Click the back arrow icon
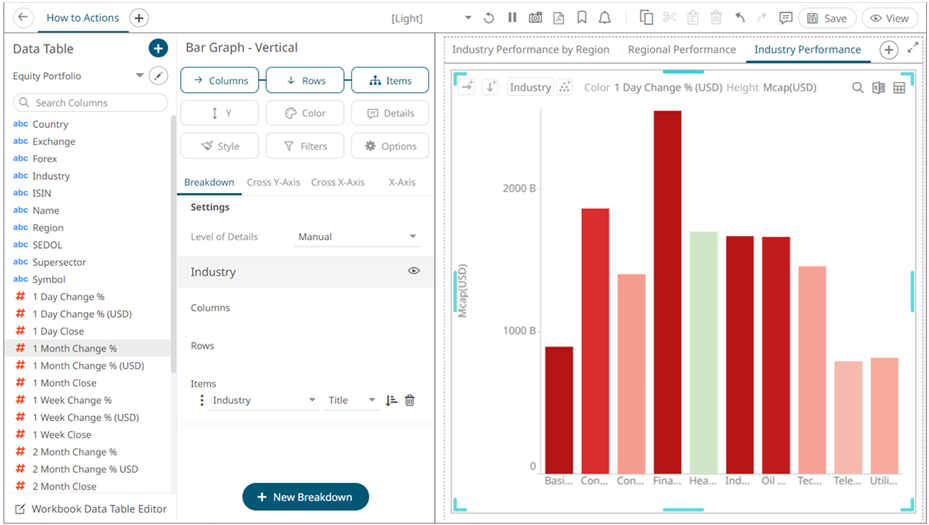 [24, 18]
